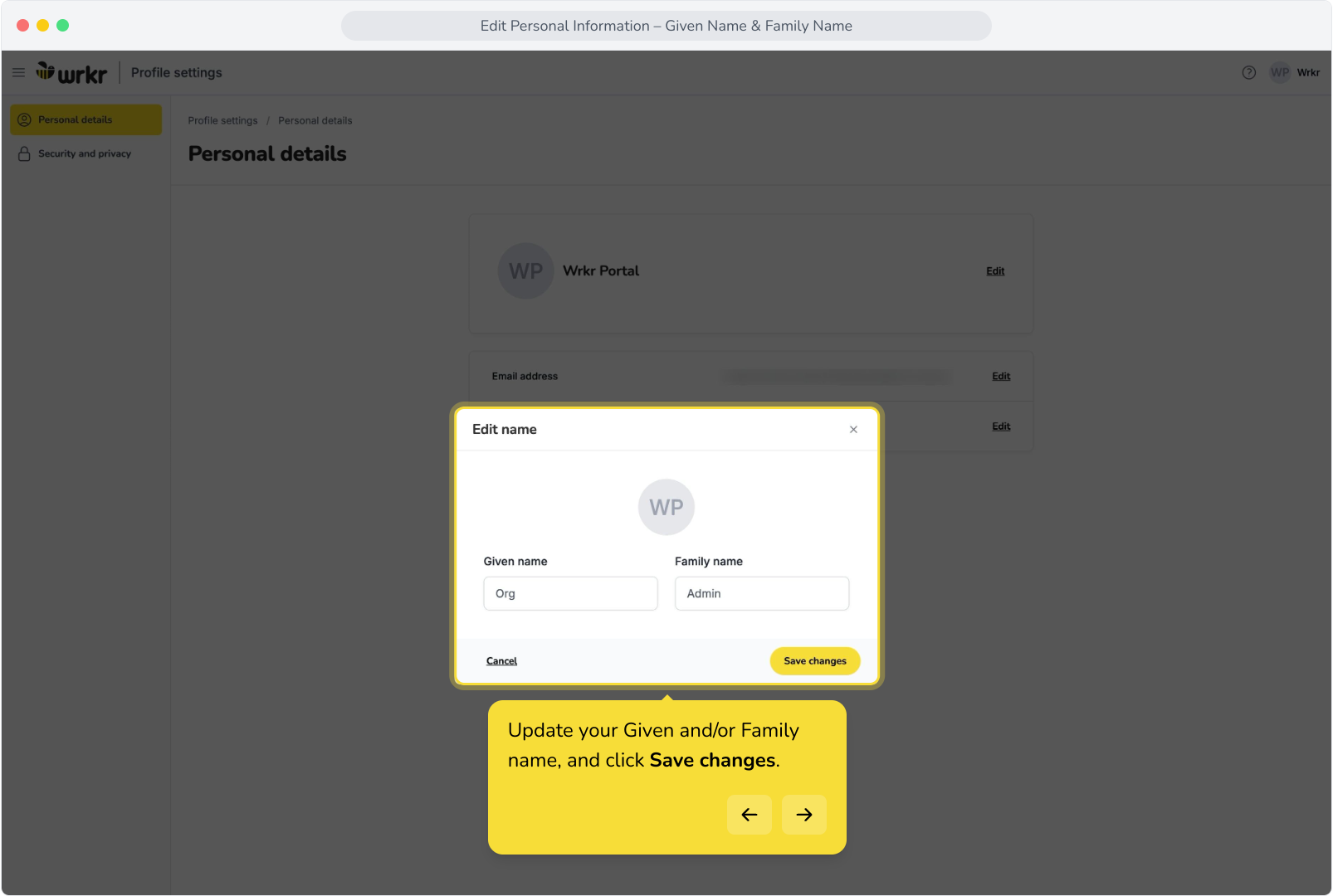Click the WP user avatar in header
This screenshot has height=896, width=1333.
pyautogui.click(x=1280, y=73)
